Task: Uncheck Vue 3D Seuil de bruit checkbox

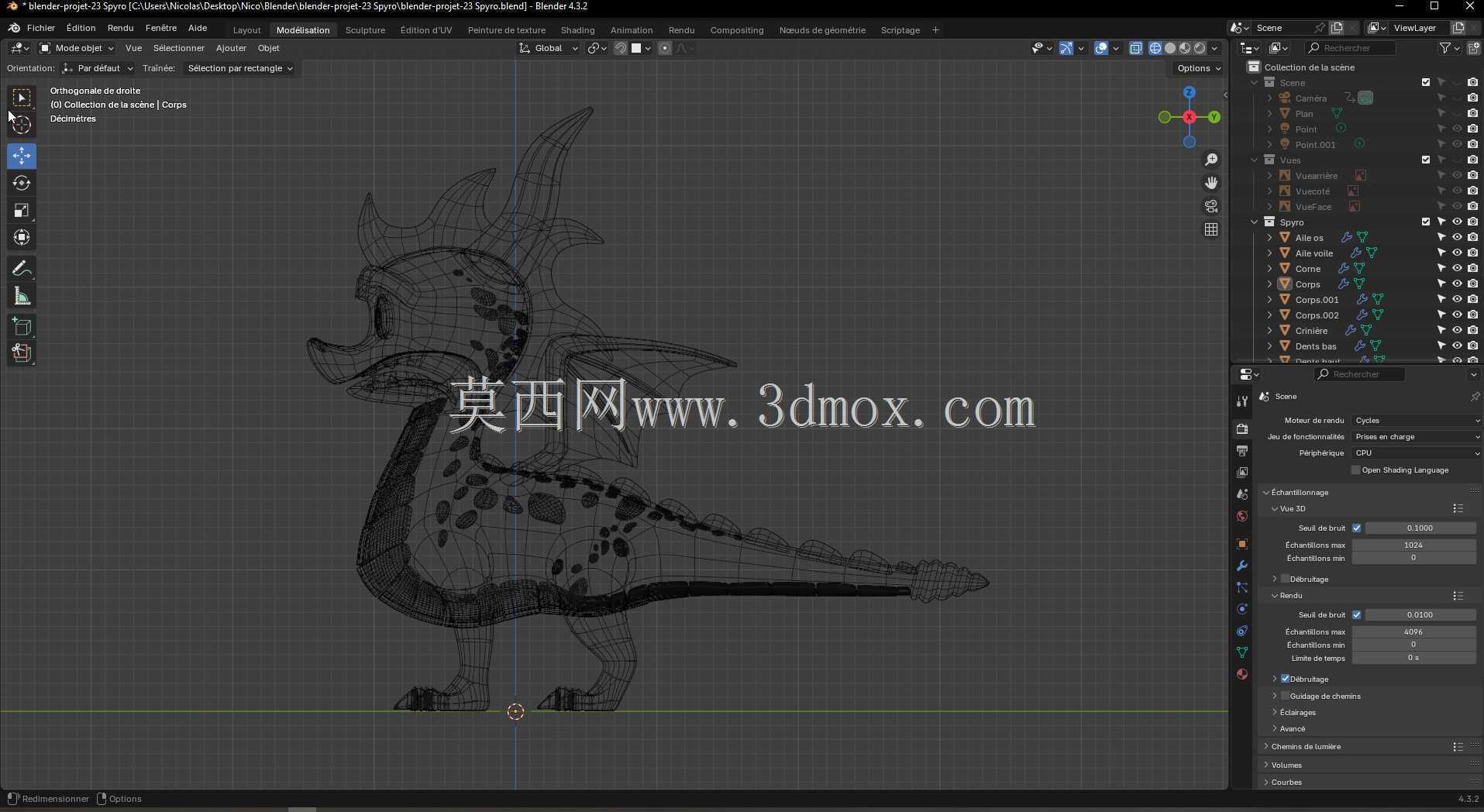Action: (1356, 528)
